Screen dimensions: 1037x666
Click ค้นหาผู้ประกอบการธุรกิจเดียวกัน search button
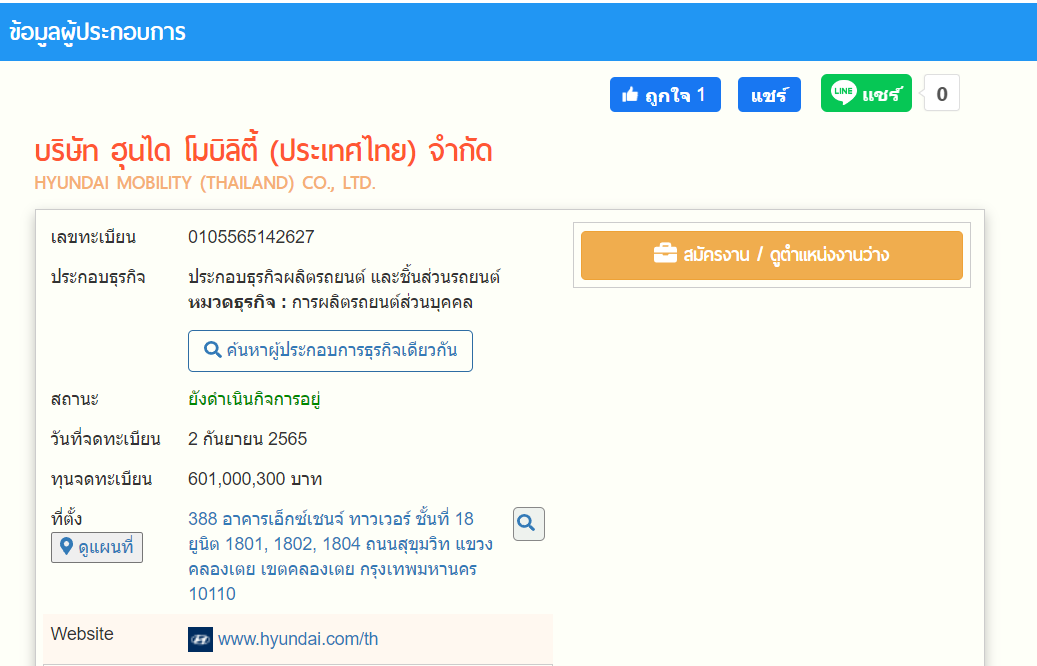pos(330,351)
